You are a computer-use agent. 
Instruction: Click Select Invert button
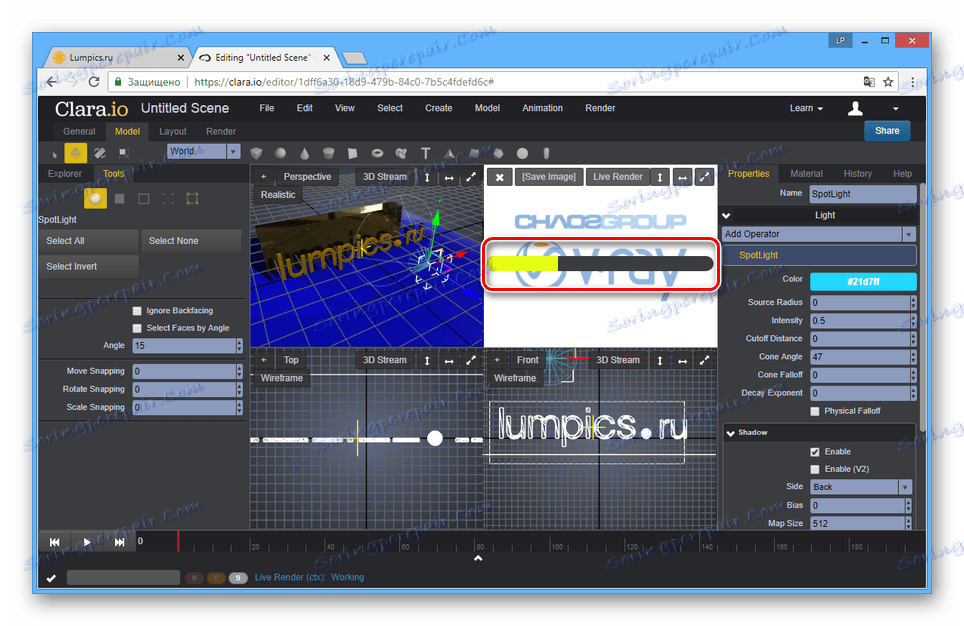click(x=89, y=267)
